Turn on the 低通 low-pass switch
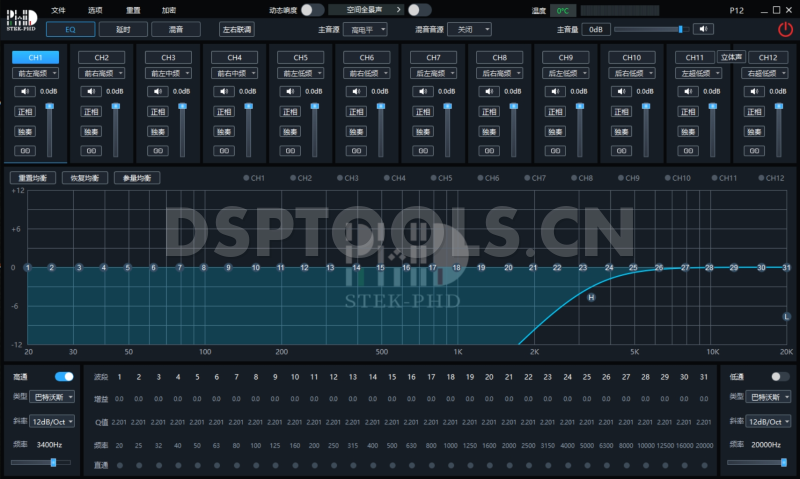 coord(780,376)
